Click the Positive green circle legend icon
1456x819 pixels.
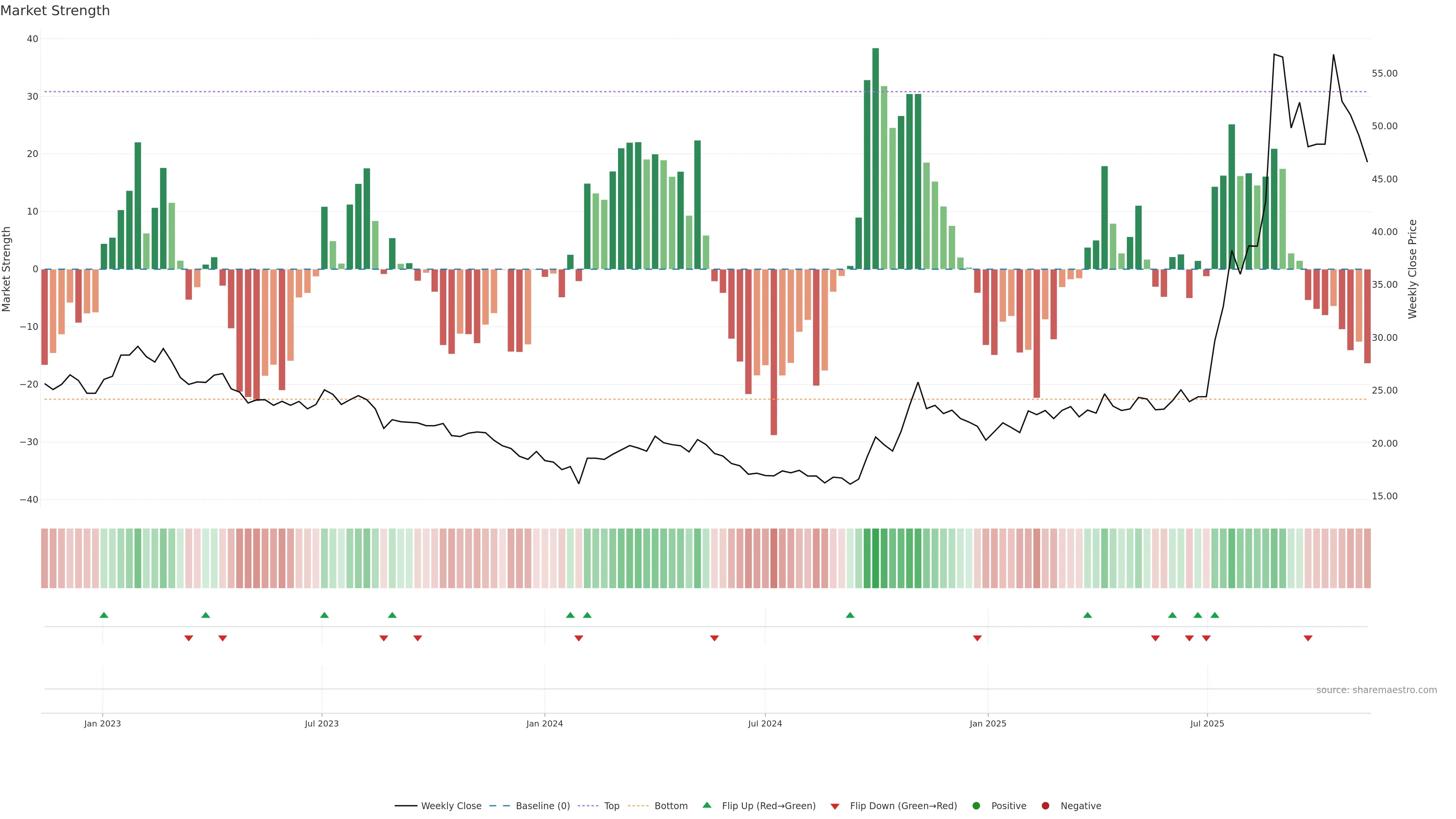click(x=976, y=806)
